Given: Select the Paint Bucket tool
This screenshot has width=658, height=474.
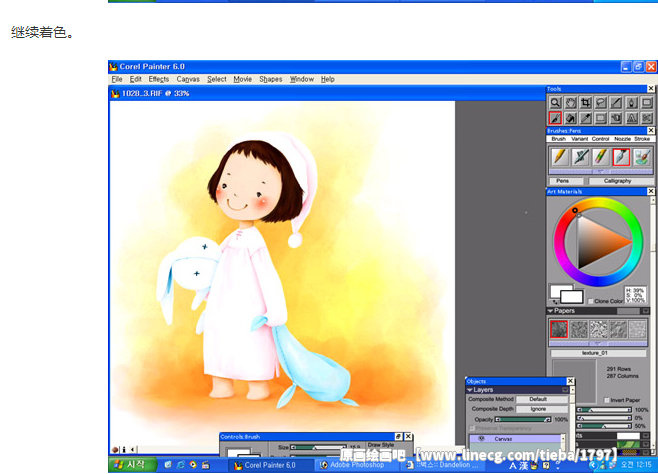Looking at the screenshot, I should coord(570,118).
